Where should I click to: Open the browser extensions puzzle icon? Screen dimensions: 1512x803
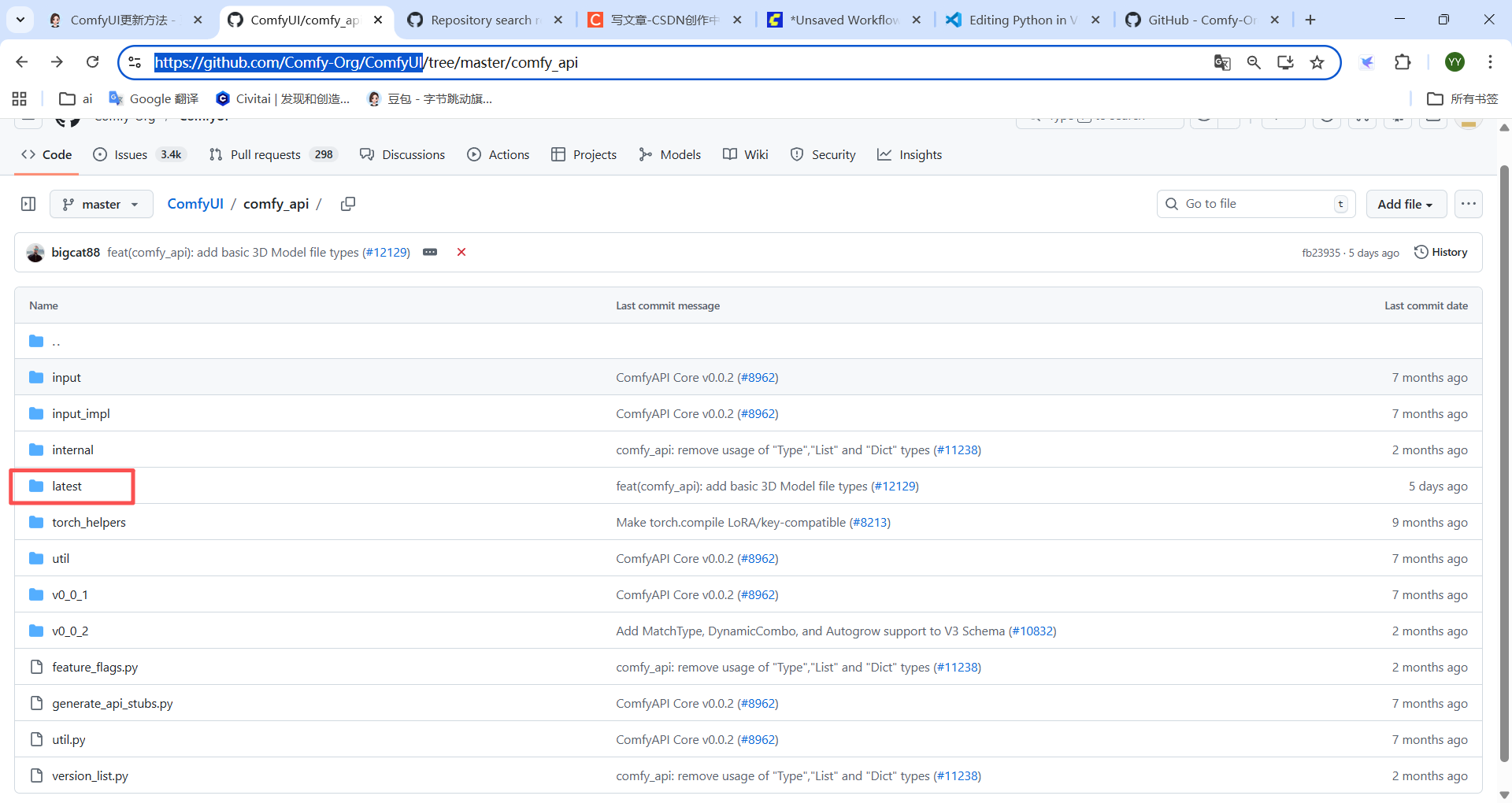(x=1403, y=62)
